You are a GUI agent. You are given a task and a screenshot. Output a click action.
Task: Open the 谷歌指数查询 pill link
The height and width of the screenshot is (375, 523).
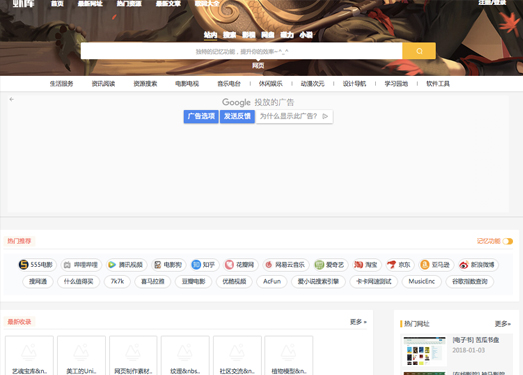470,281
